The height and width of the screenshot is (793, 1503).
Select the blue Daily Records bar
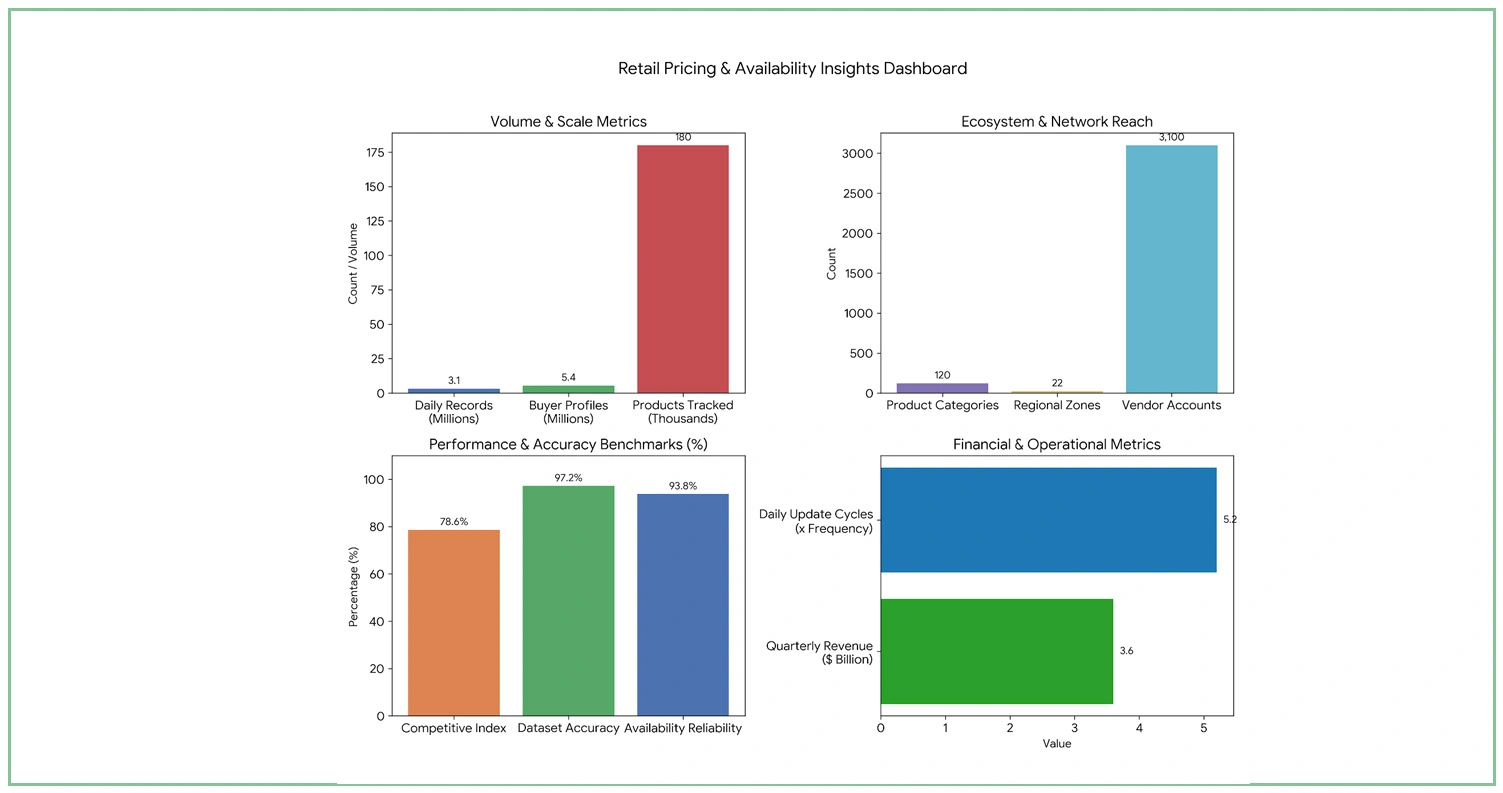pos(454,390)
